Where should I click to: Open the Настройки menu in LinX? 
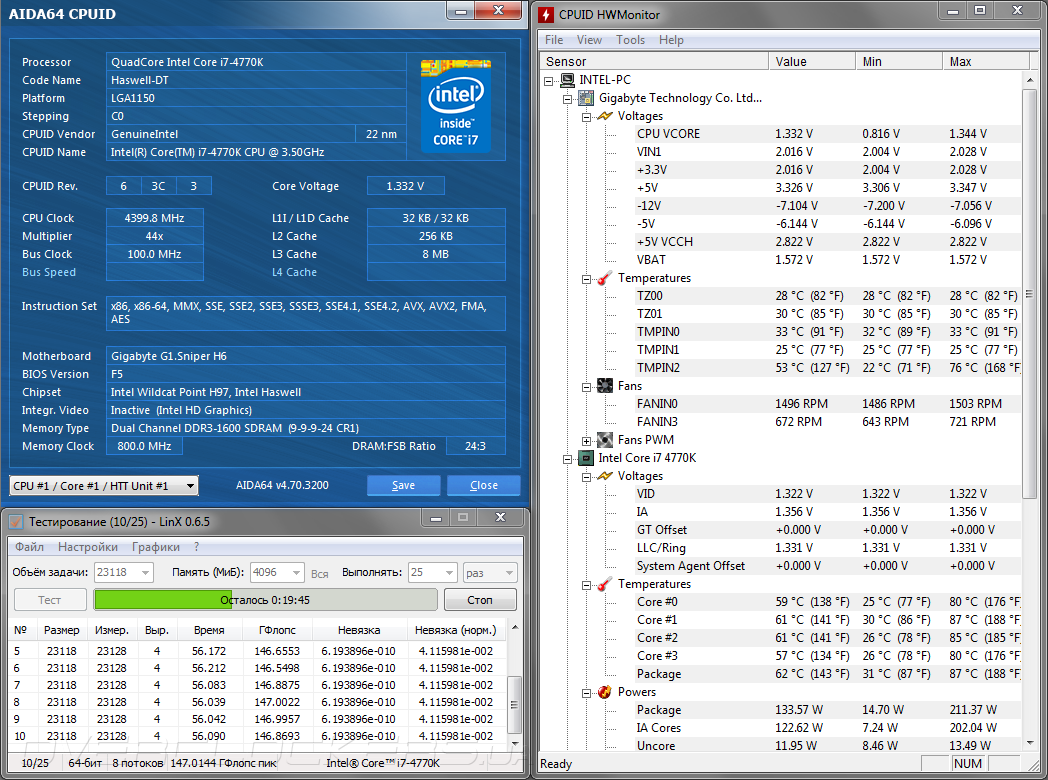tap(88, 547)
